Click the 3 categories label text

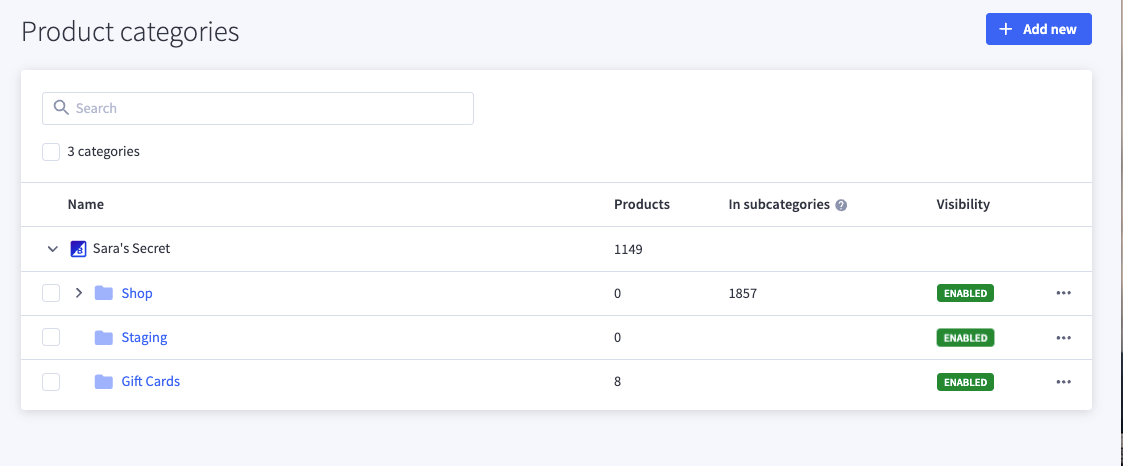tap(103, 152)
